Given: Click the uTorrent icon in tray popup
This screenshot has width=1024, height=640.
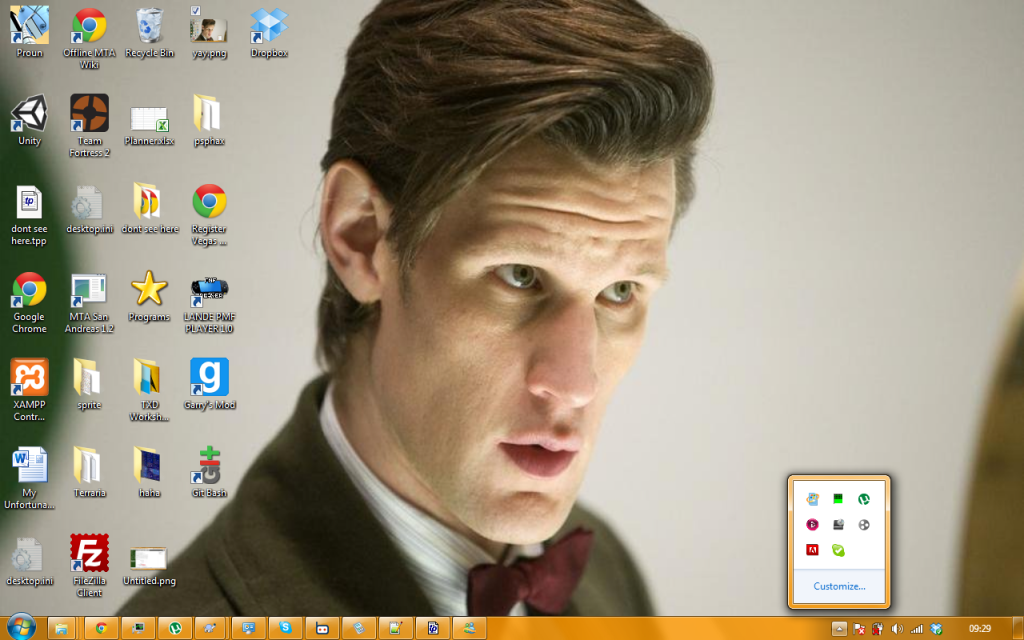Looking at the screenshot, I should coord(864,498).
